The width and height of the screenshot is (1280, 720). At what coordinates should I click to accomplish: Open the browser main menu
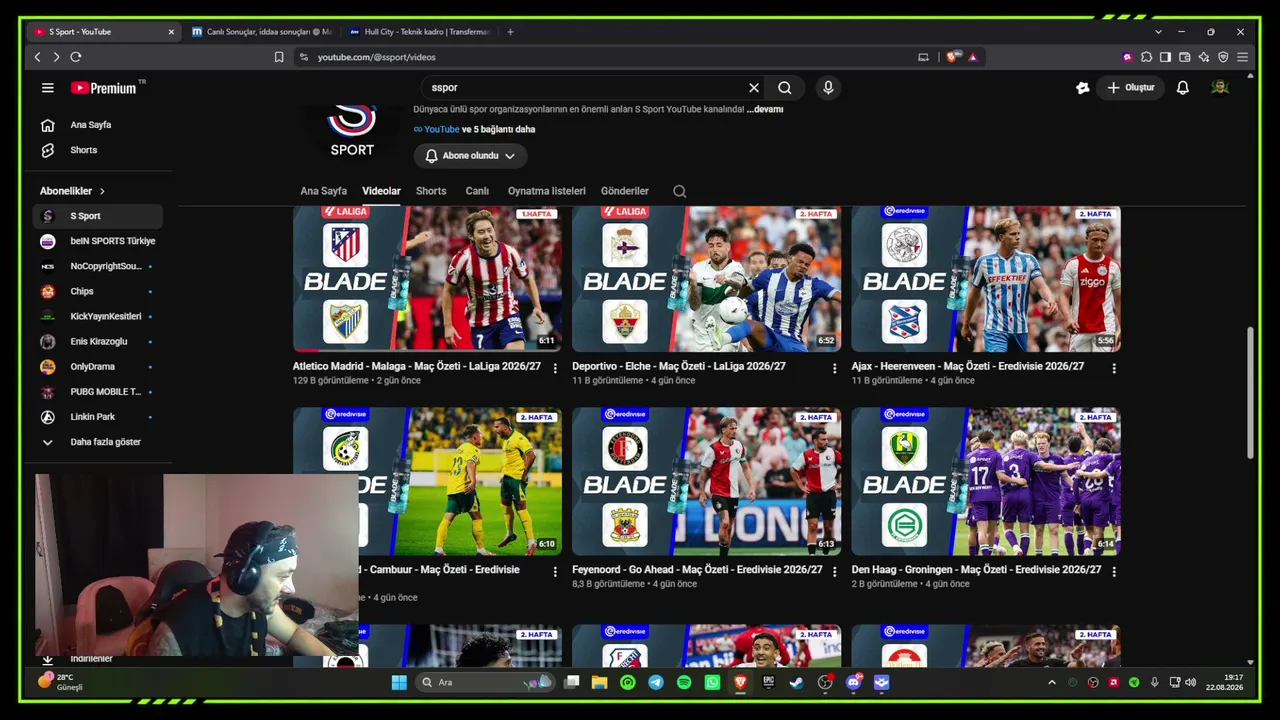1243,57
